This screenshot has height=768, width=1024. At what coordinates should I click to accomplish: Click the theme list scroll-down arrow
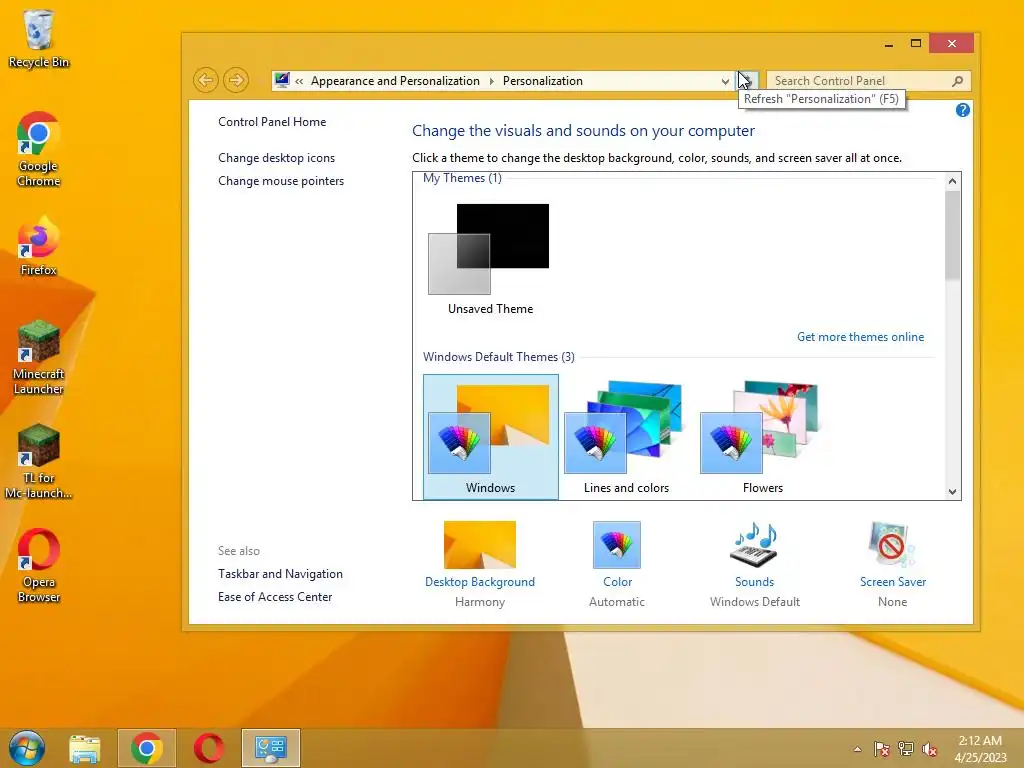click(x=952, y=492)
